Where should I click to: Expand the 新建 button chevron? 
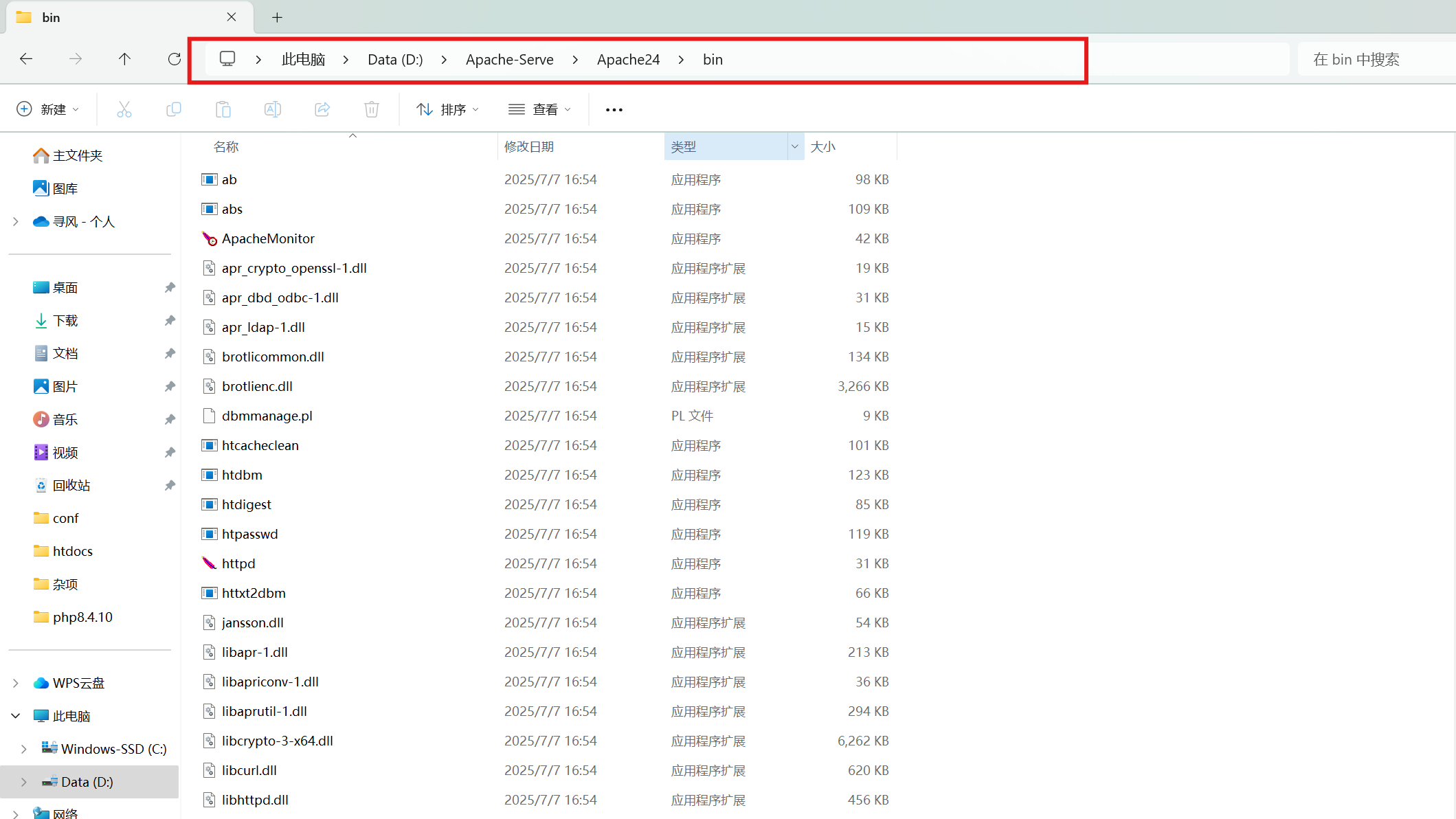(76, 109)
